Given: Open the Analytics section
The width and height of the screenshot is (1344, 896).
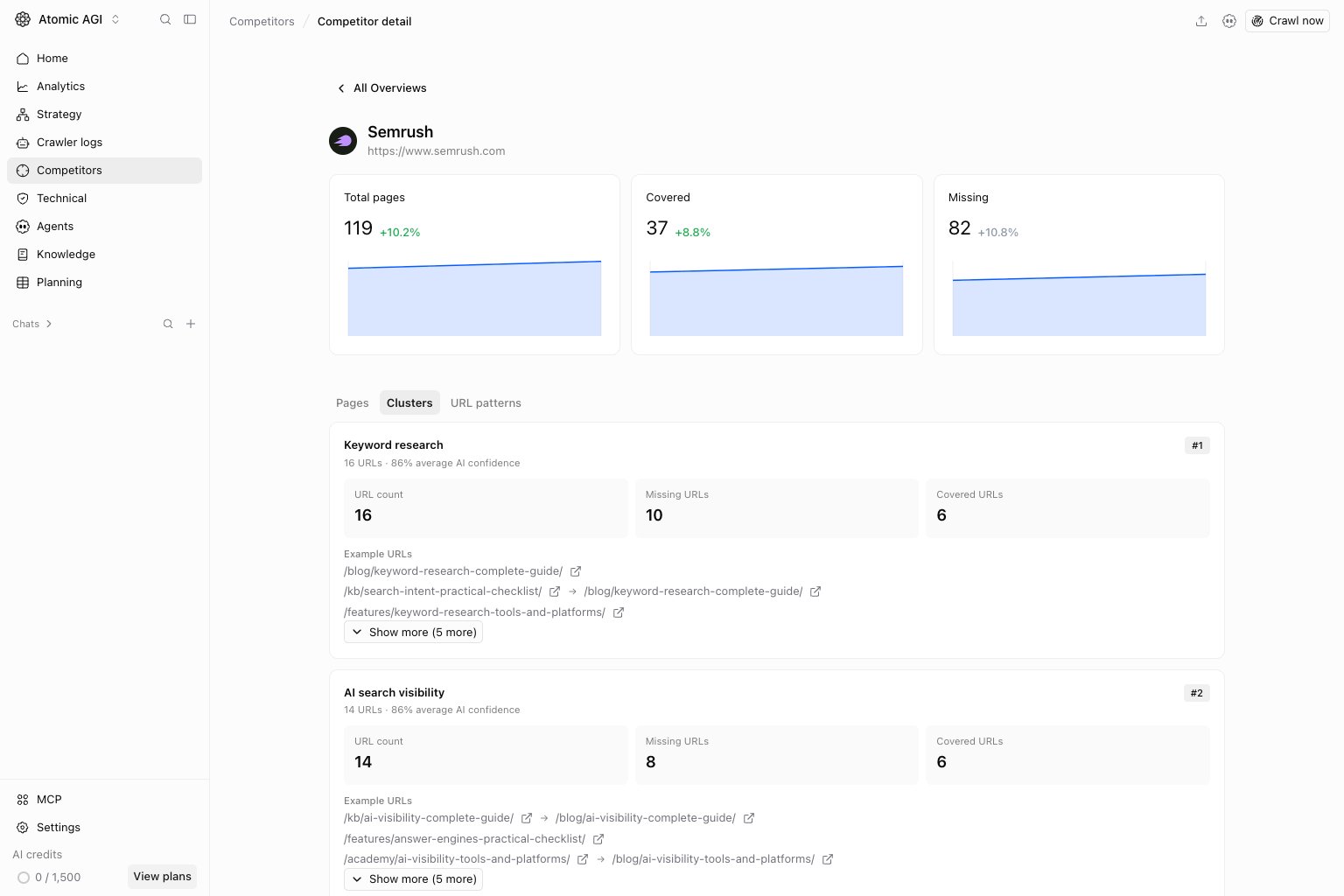Looking at the screenshot, I should (104, 87).
